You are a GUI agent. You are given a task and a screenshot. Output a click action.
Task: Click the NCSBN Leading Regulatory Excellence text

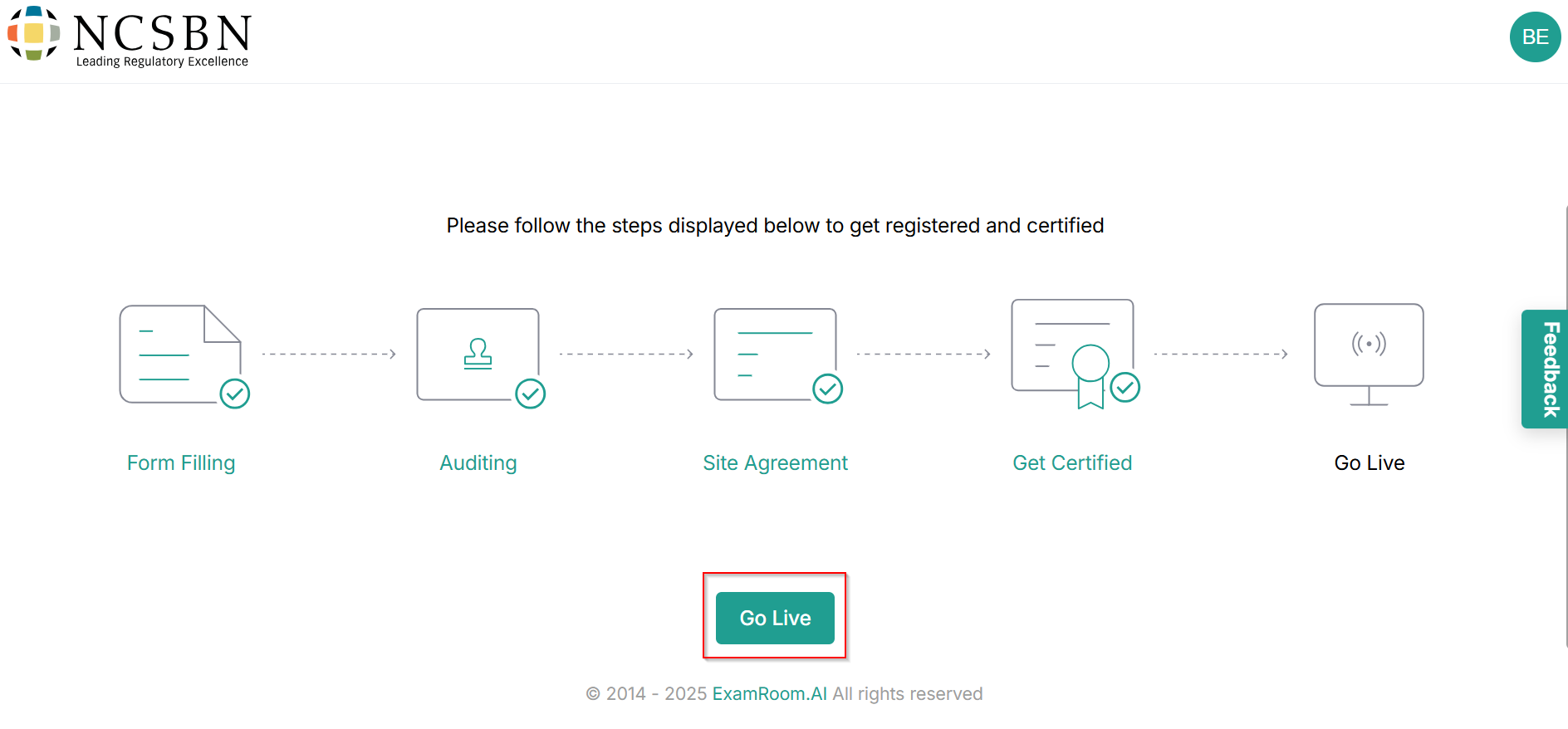tap(162, 61)
